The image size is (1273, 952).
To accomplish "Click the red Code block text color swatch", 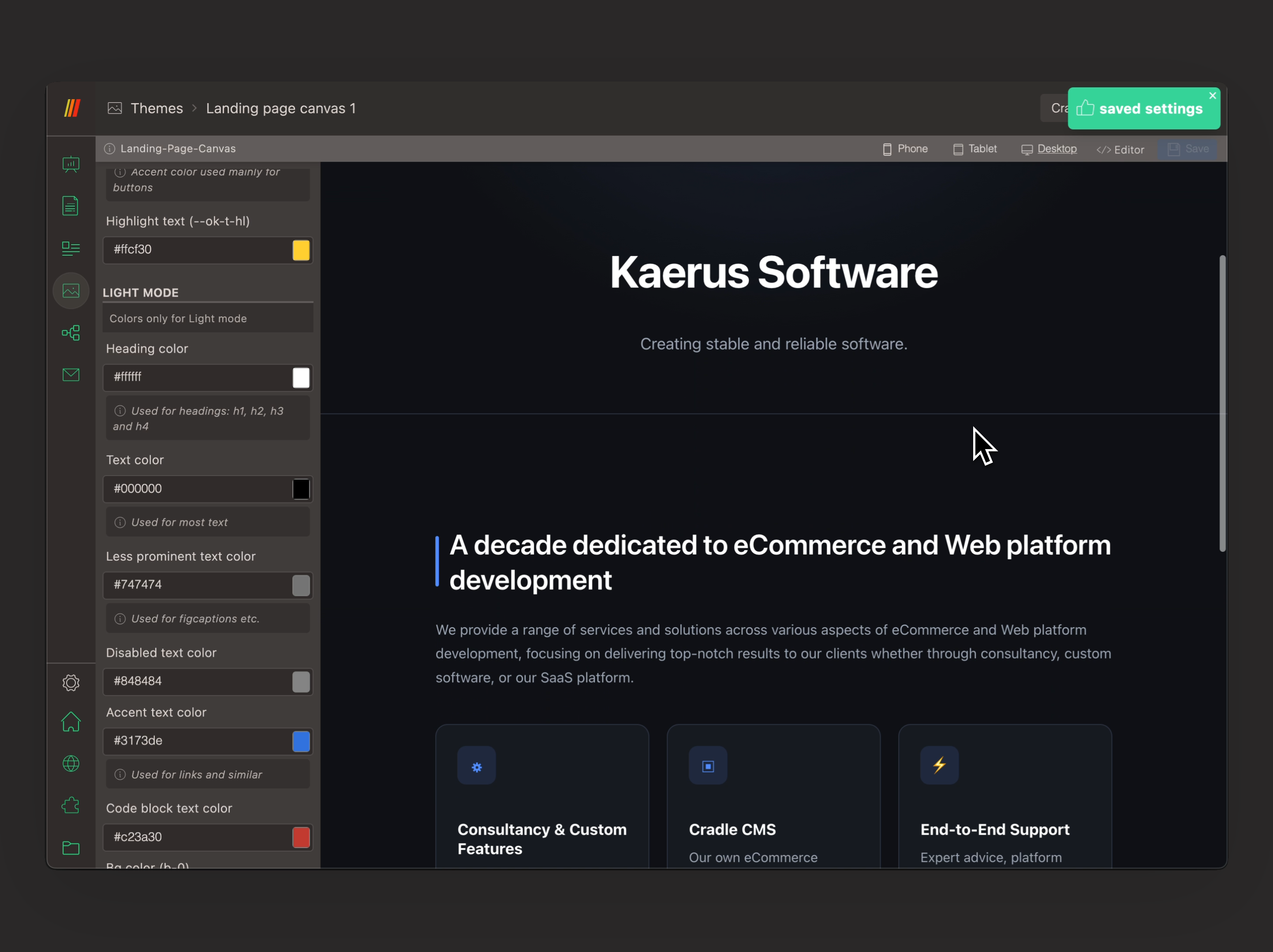I will point(301,837).
